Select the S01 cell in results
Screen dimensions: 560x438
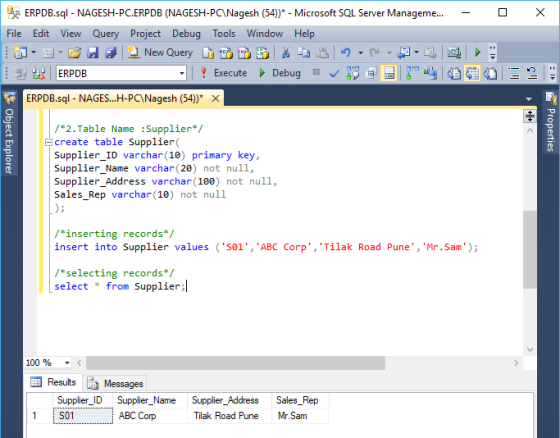[x=83, y=416]
